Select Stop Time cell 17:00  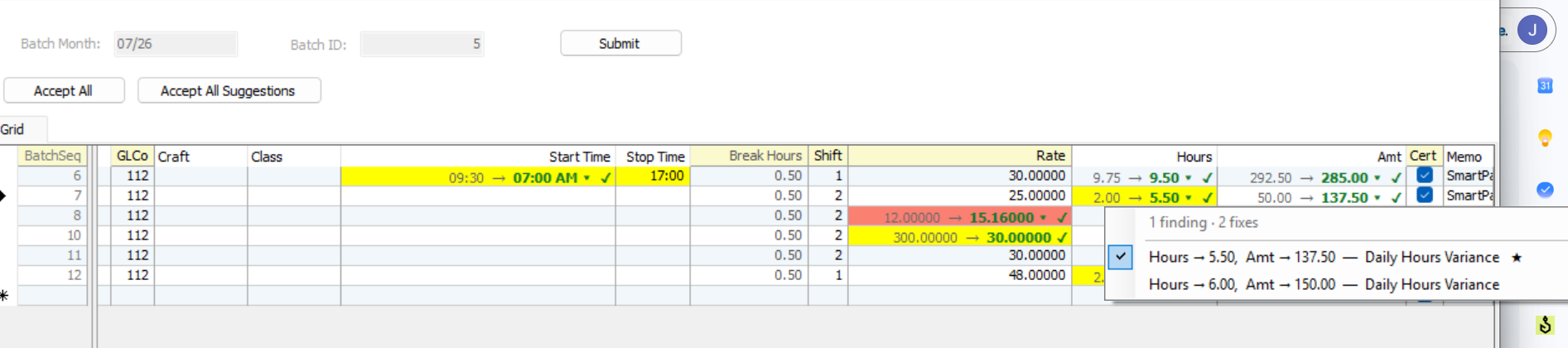653,176
